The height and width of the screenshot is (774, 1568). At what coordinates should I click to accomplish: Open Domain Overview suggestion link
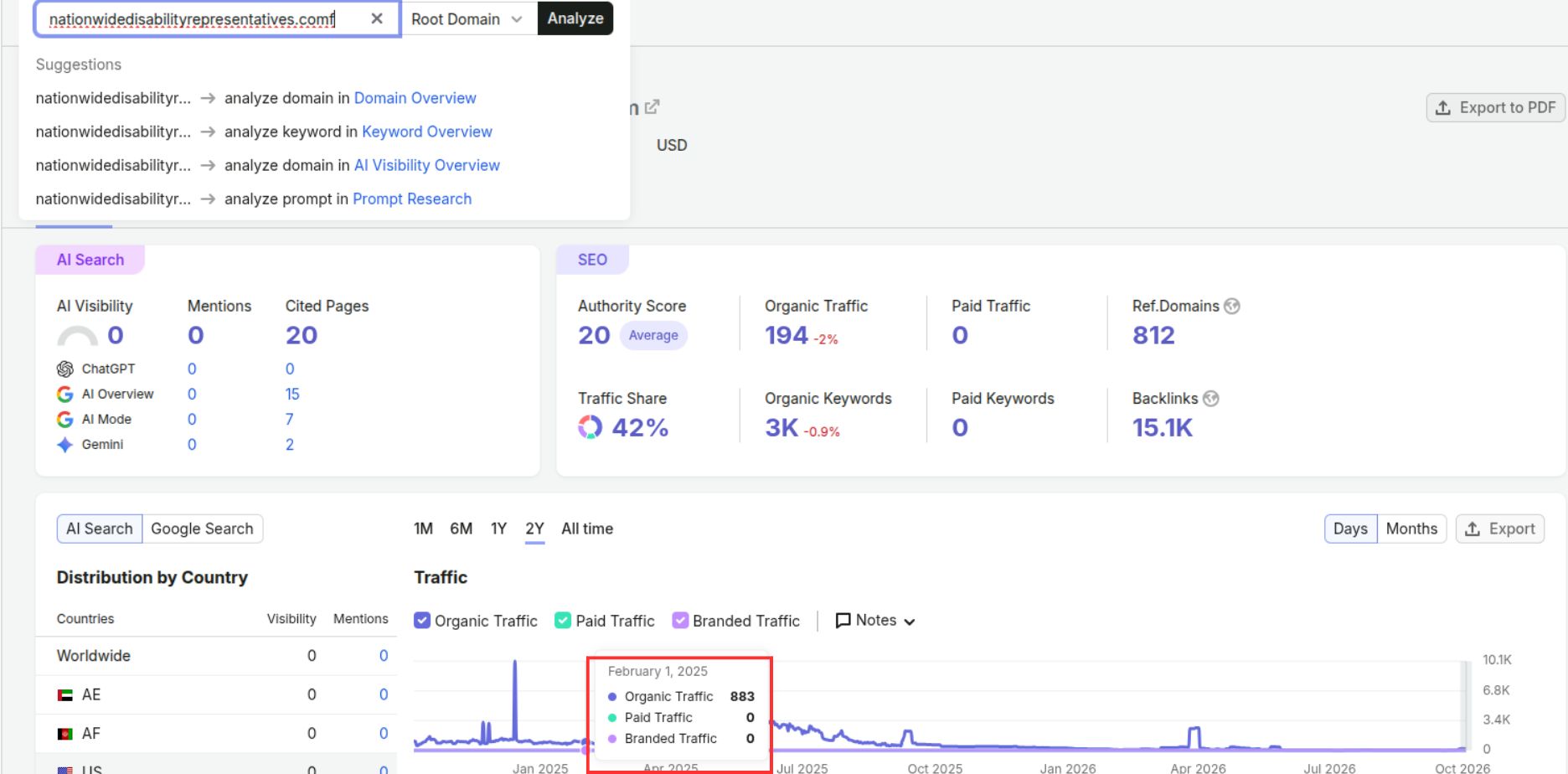[415, 98]
